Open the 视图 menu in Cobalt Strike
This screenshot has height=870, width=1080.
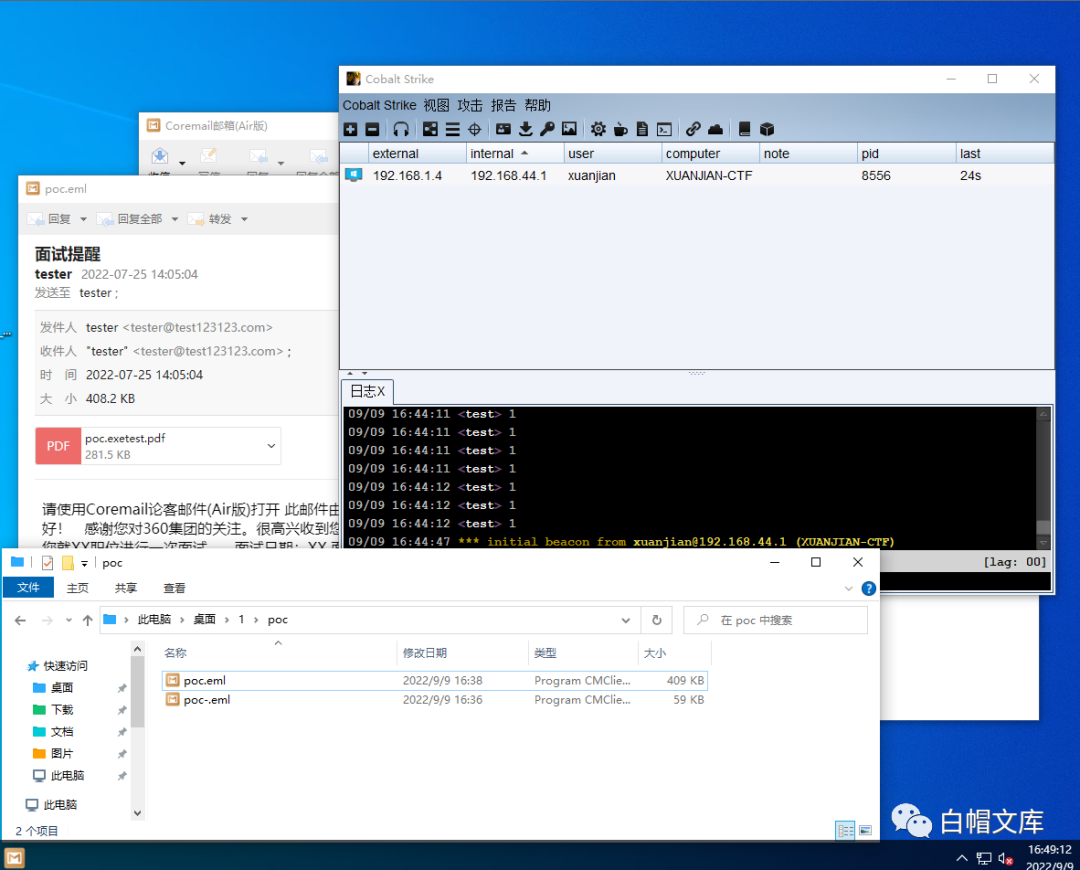[x=436, y=105]
